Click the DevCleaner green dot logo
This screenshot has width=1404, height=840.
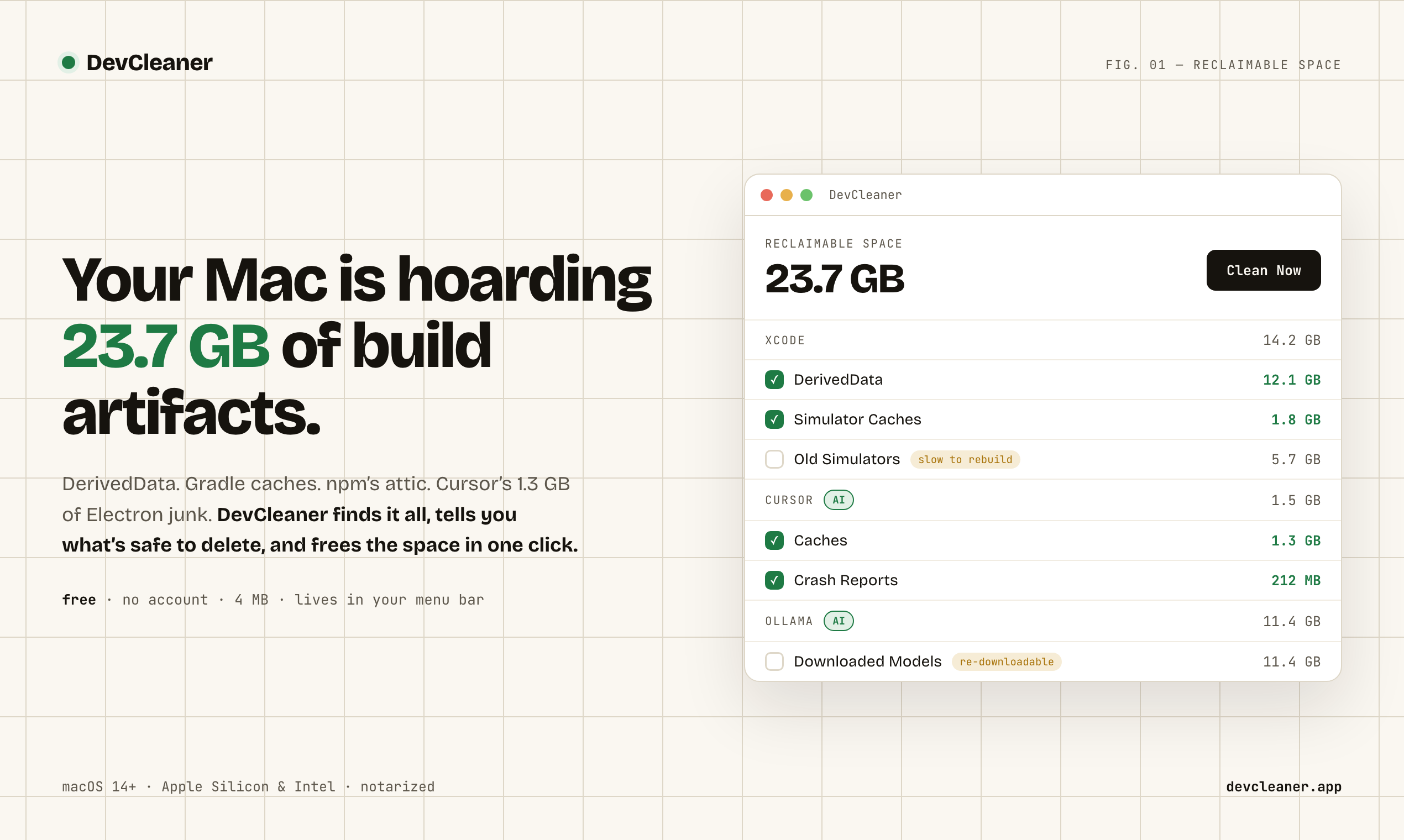(69, 62)
